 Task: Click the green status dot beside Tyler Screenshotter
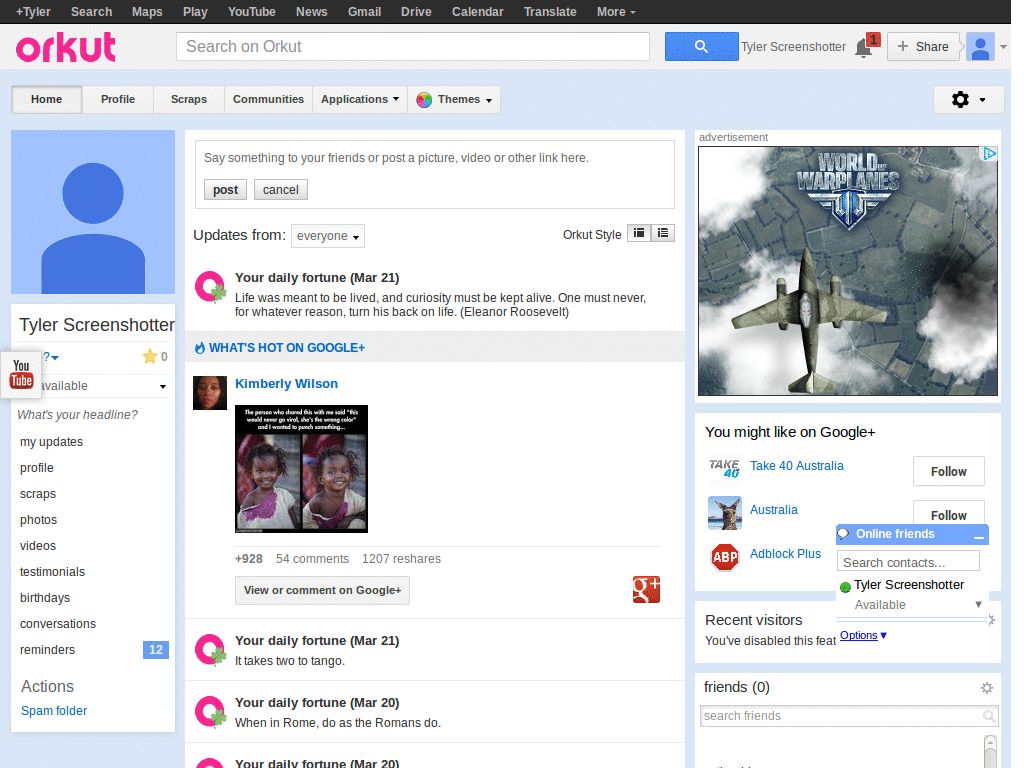(x=845, y=587)
